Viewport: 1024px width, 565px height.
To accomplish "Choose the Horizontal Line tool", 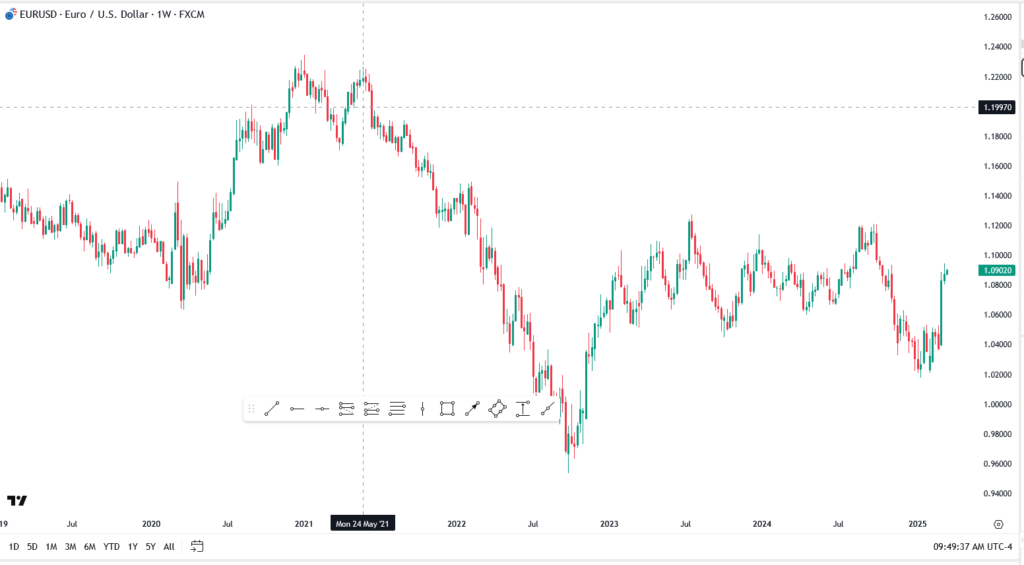I will pos(322,408).
